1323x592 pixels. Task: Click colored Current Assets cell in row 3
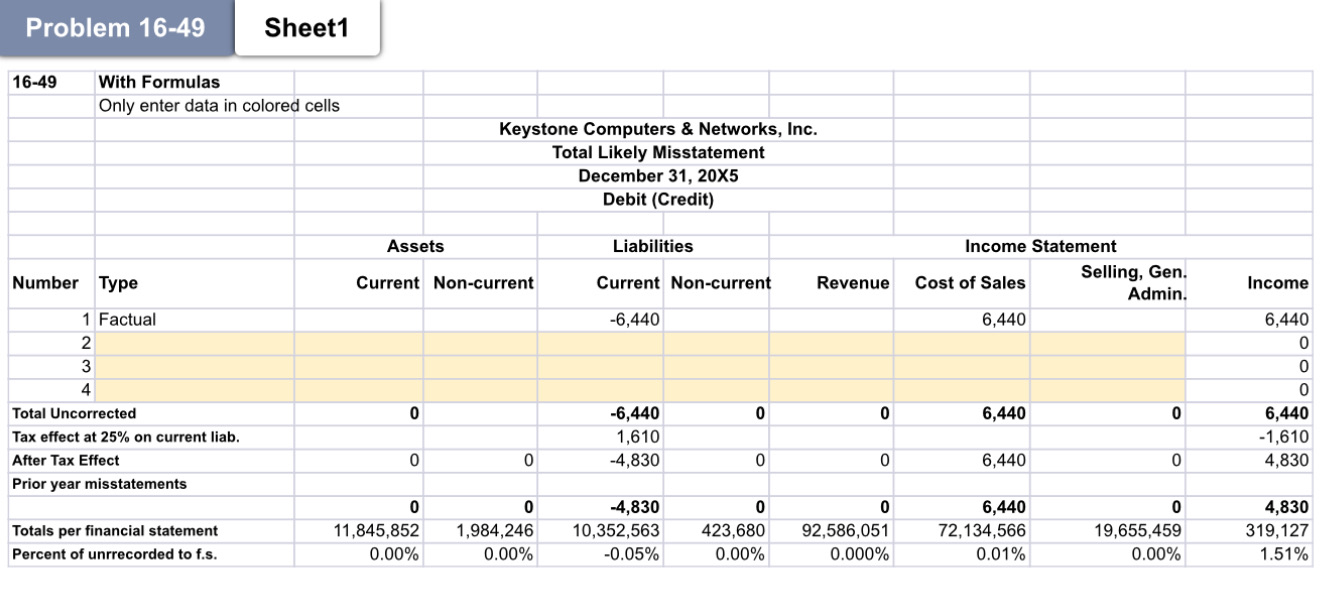tap(359, 366)
